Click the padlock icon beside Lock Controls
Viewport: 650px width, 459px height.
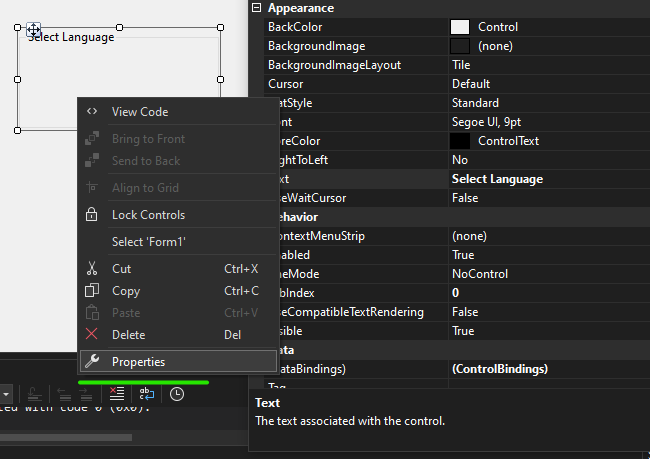coord(92,215)
